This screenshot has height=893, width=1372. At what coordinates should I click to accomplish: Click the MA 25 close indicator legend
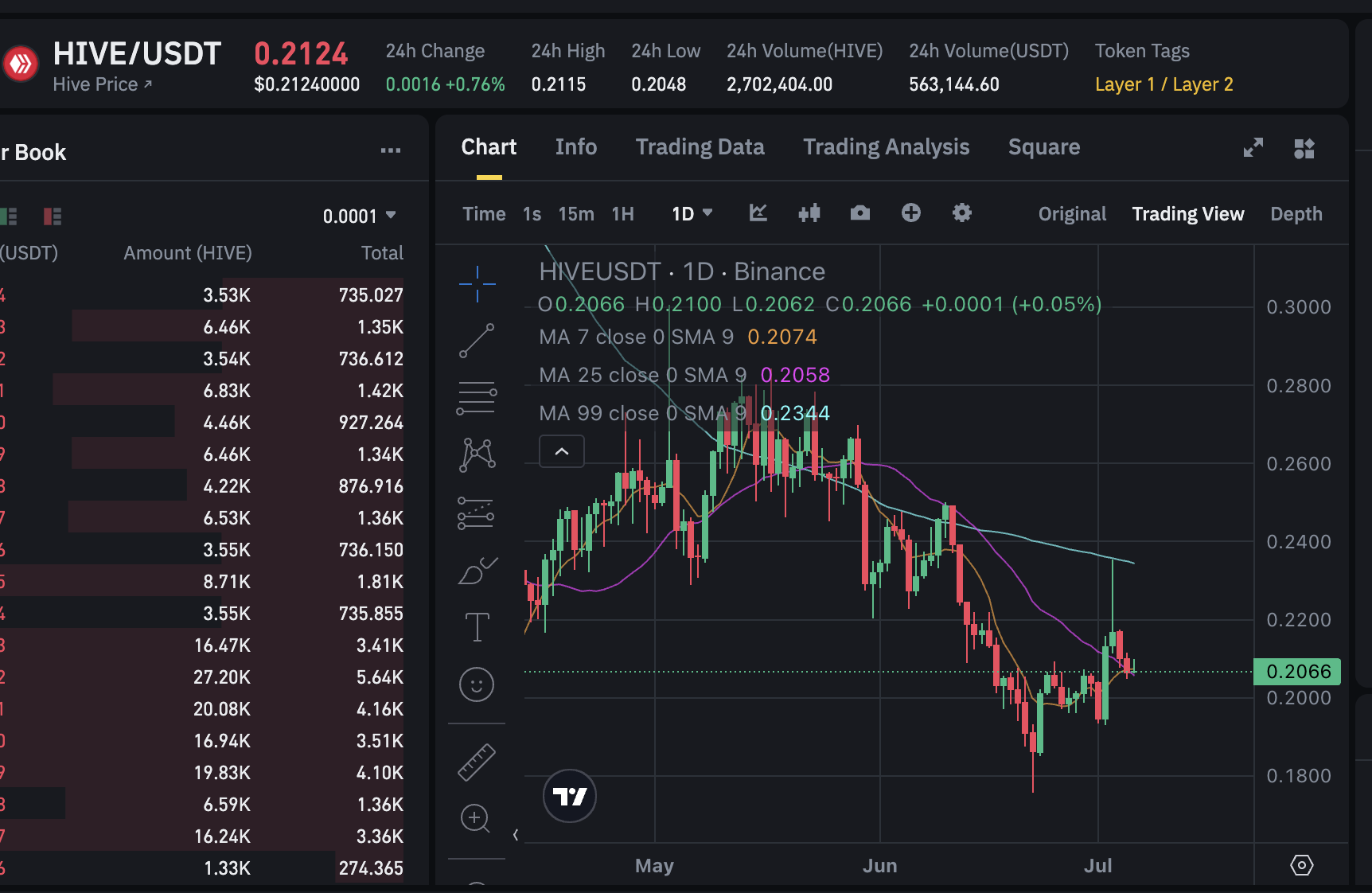tap(684, 375)
